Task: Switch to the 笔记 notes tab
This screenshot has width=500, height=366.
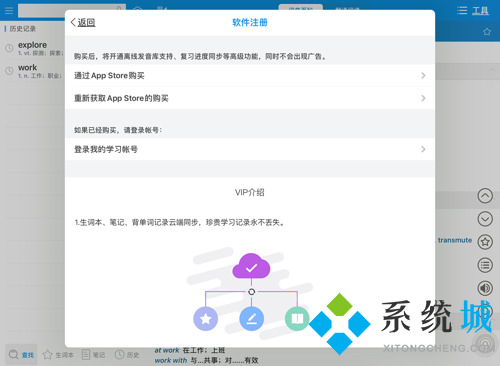Action: coord(94,355)
